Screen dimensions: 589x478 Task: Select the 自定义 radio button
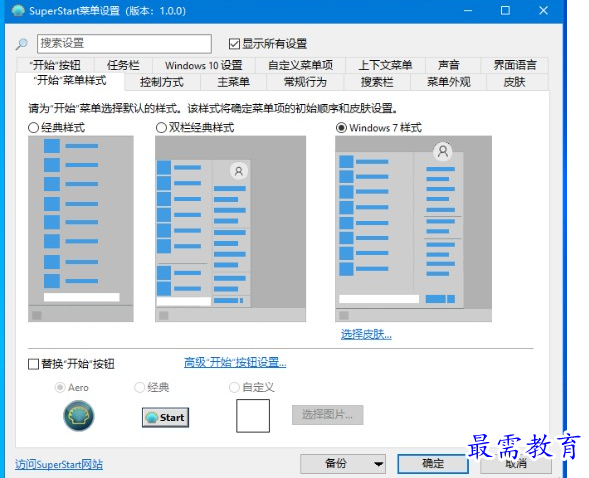234,387
